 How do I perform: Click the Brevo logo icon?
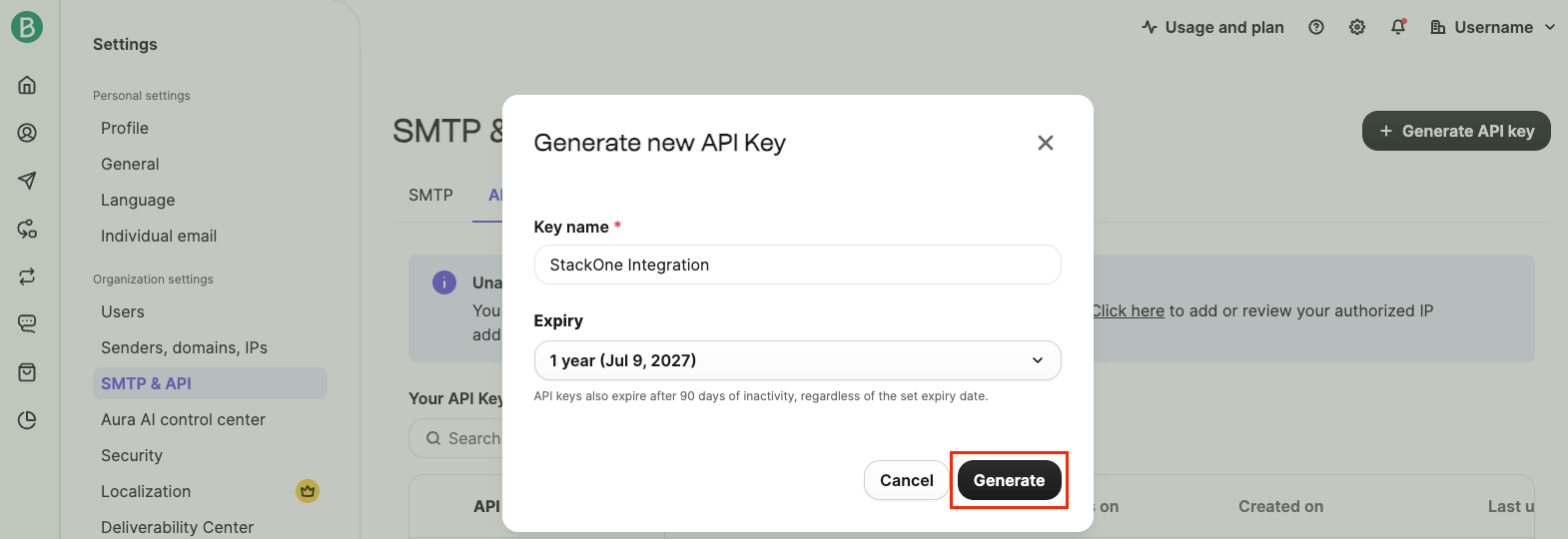tap(27, 27)
